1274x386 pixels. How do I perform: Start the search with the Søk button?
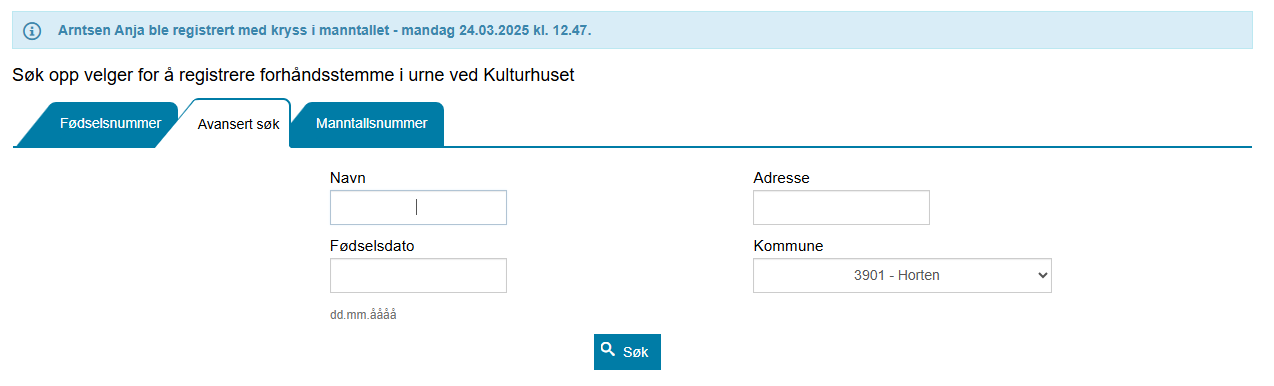point(627,352)
